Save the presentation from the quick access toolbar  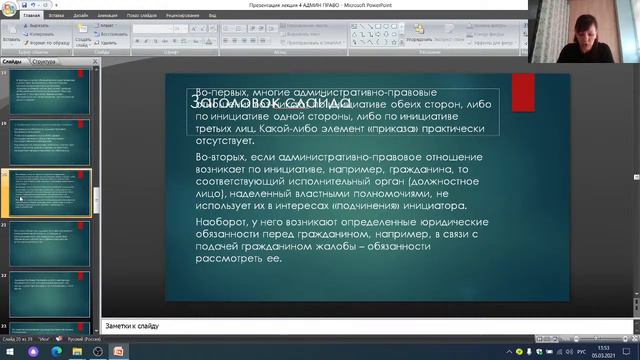coord(24,5)
